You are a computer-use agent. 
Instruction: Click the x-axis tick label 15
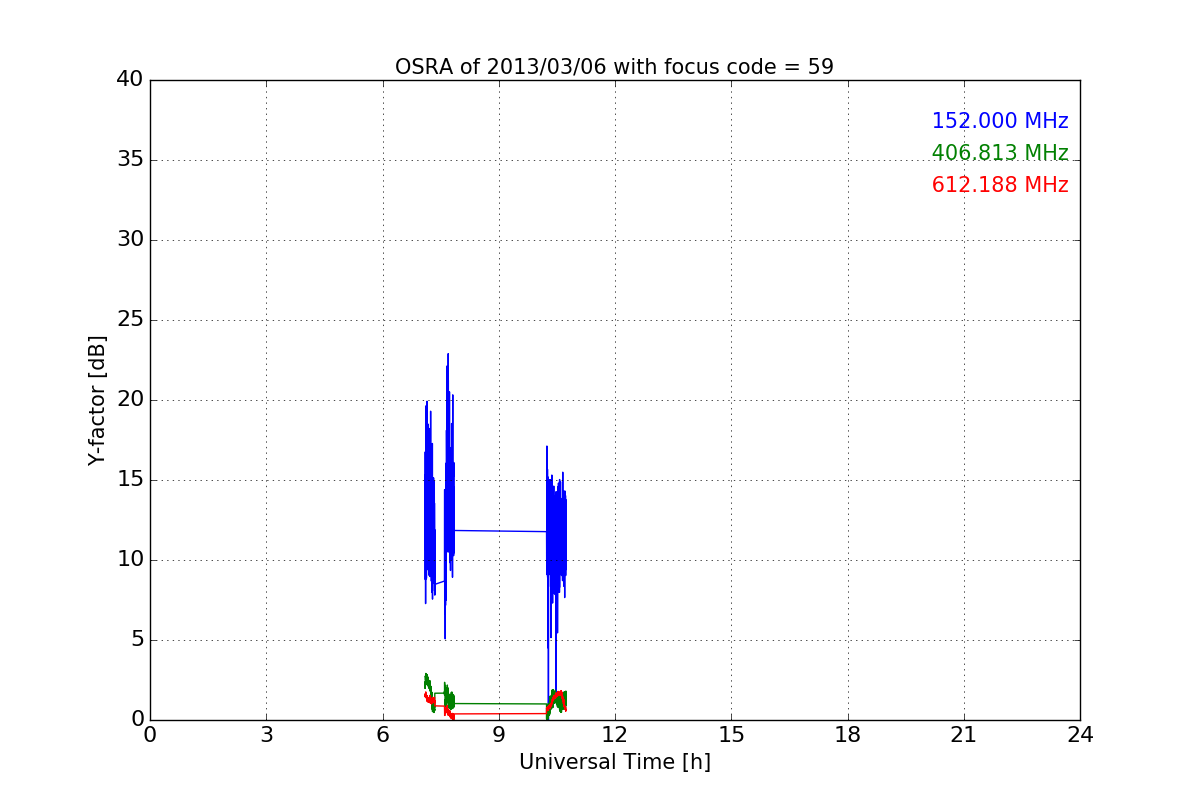[731, 735]
